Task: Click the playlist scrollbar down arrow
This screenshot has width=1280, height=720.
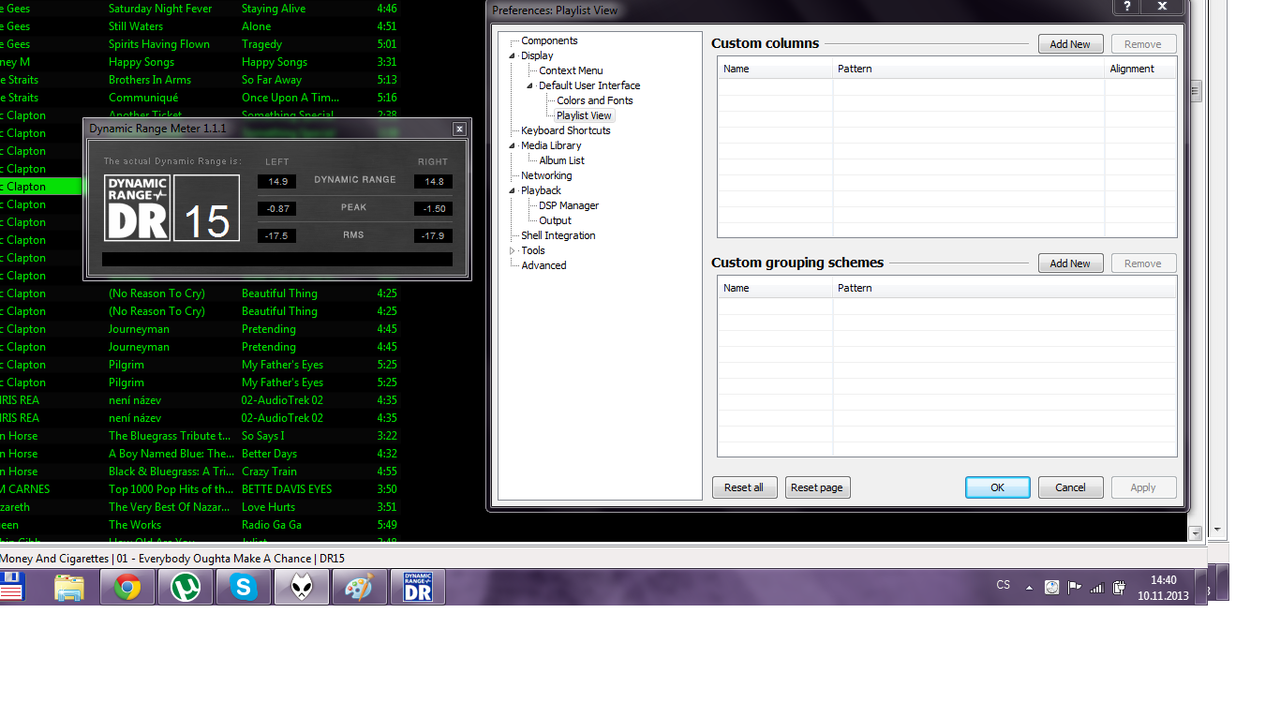Action: (1195, 534)
